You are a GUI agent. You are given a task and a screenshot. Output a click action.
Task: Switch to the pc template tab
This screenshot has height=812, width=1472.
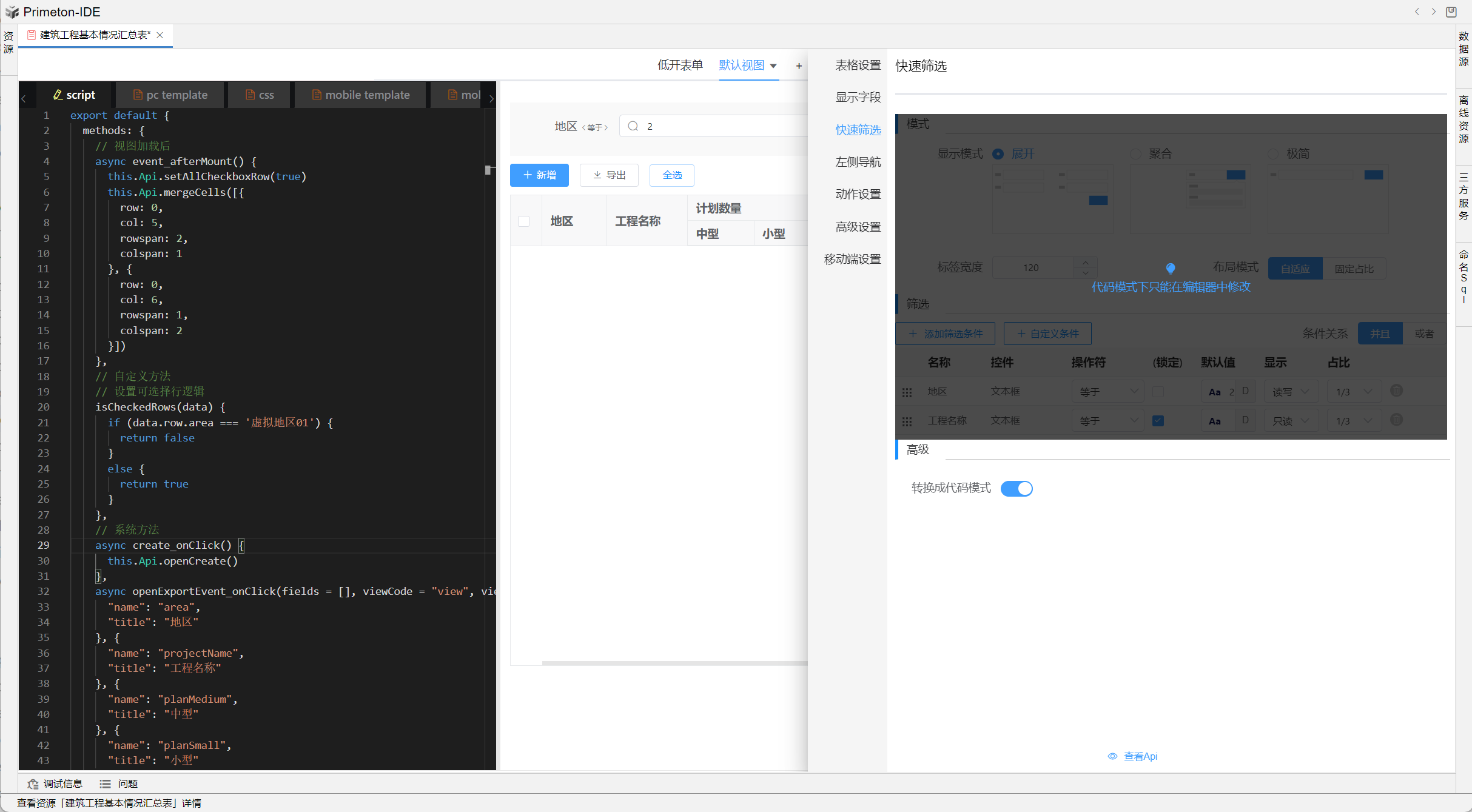[170, 95]
